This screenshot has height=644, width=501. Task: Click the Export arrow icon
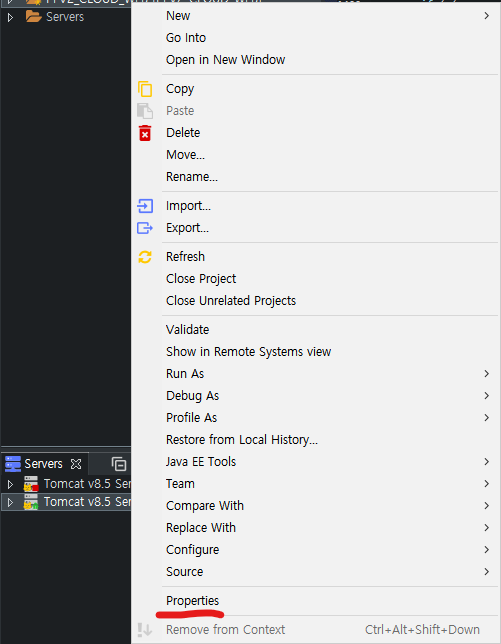point(145,228)
